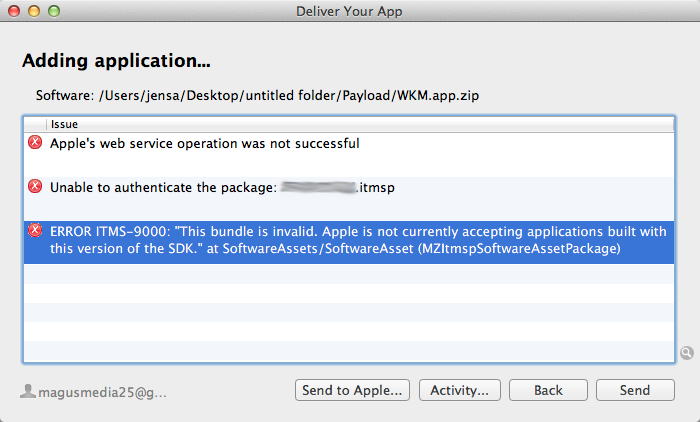The height and width of the screenshot is (422, 700).
Task: Click the user account silhouette icon
Action: (27, 391)
